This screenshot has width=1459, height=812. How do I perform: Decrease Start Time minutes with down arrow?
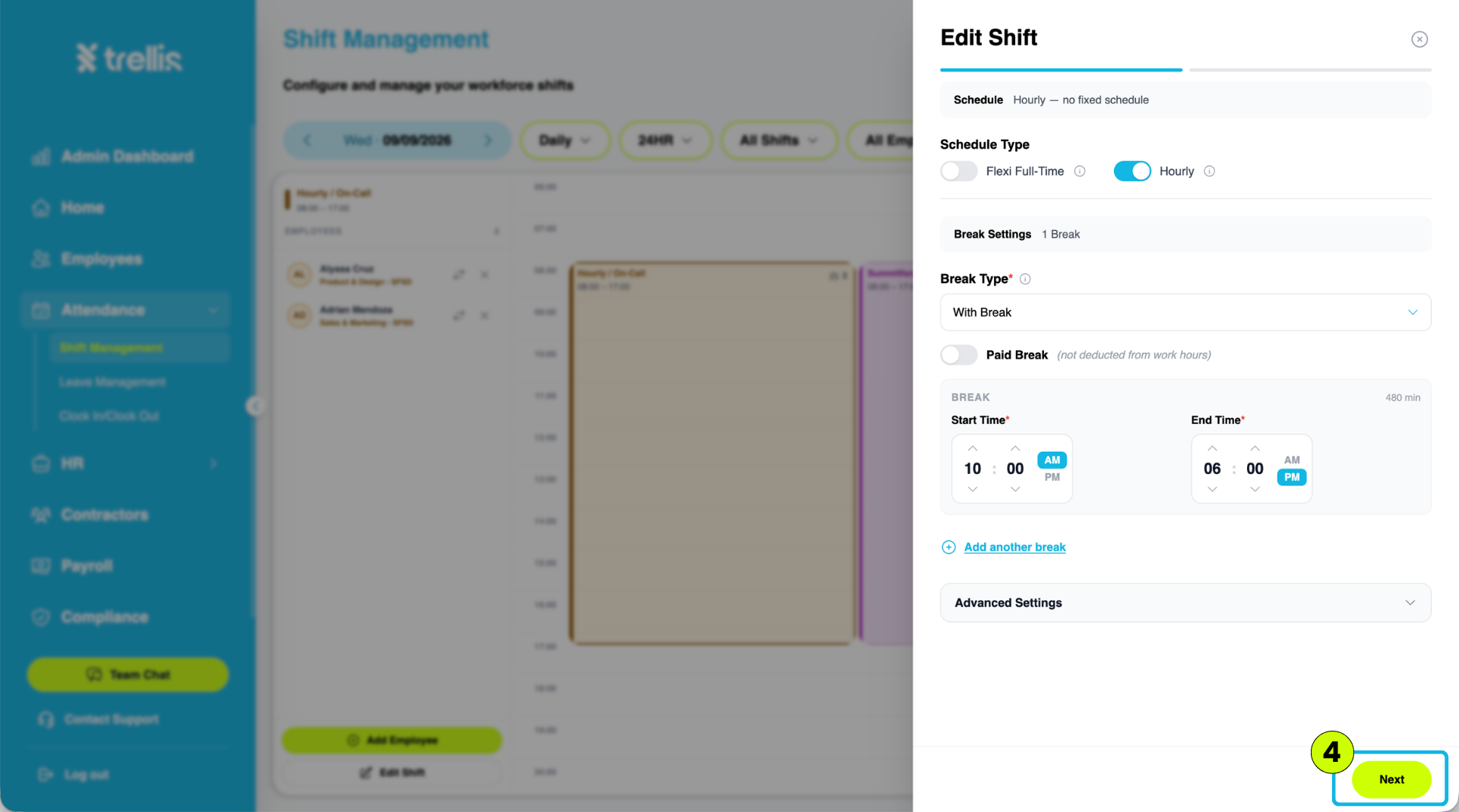[1014, 489]
